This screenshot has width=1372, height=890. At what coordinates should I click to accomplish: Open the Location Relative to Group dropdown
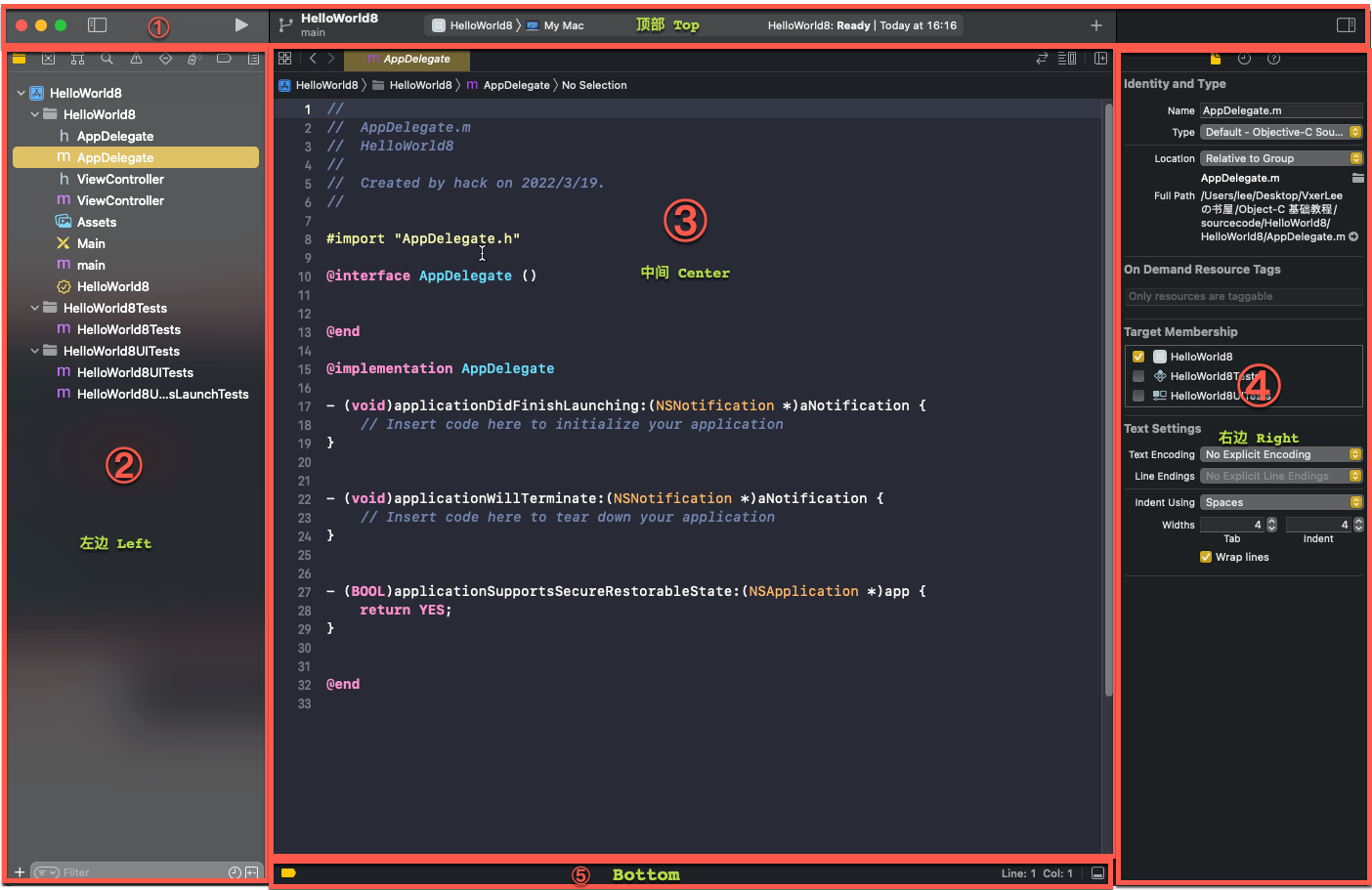click(x=1281, y=158)
